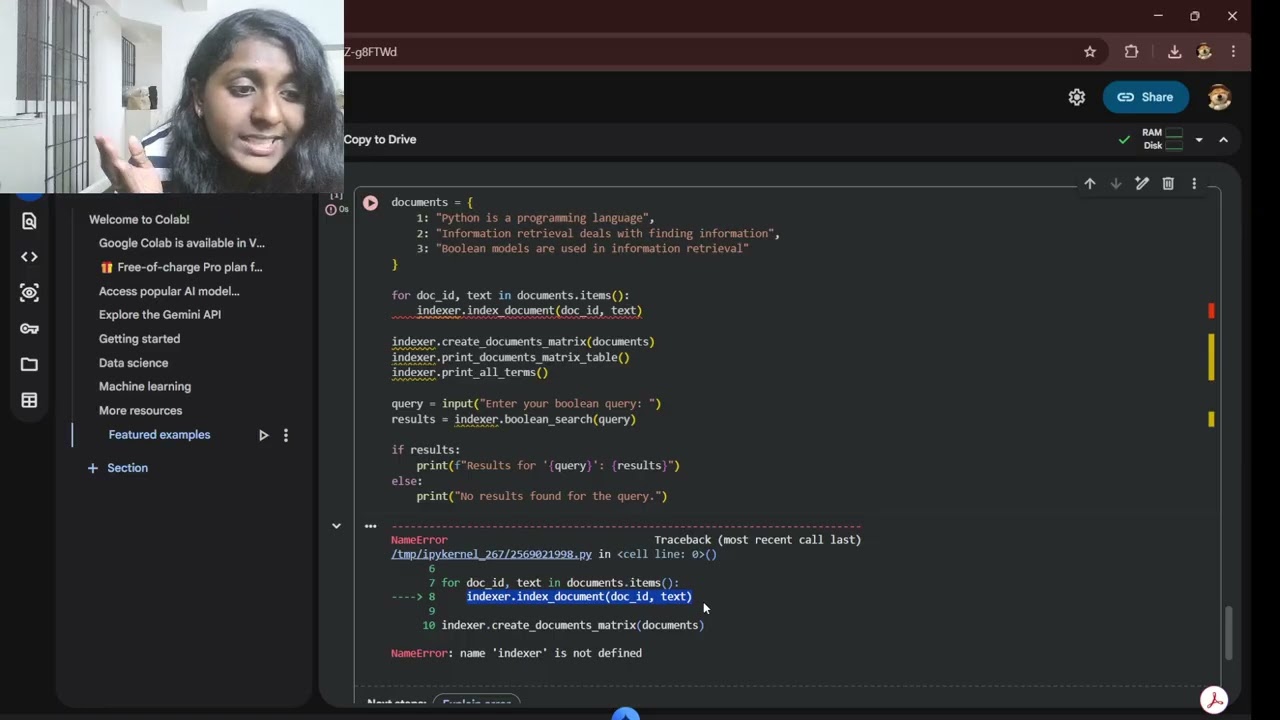Click the Share button
This screenshot has width=1280, height=720.
coord(1145,97)
